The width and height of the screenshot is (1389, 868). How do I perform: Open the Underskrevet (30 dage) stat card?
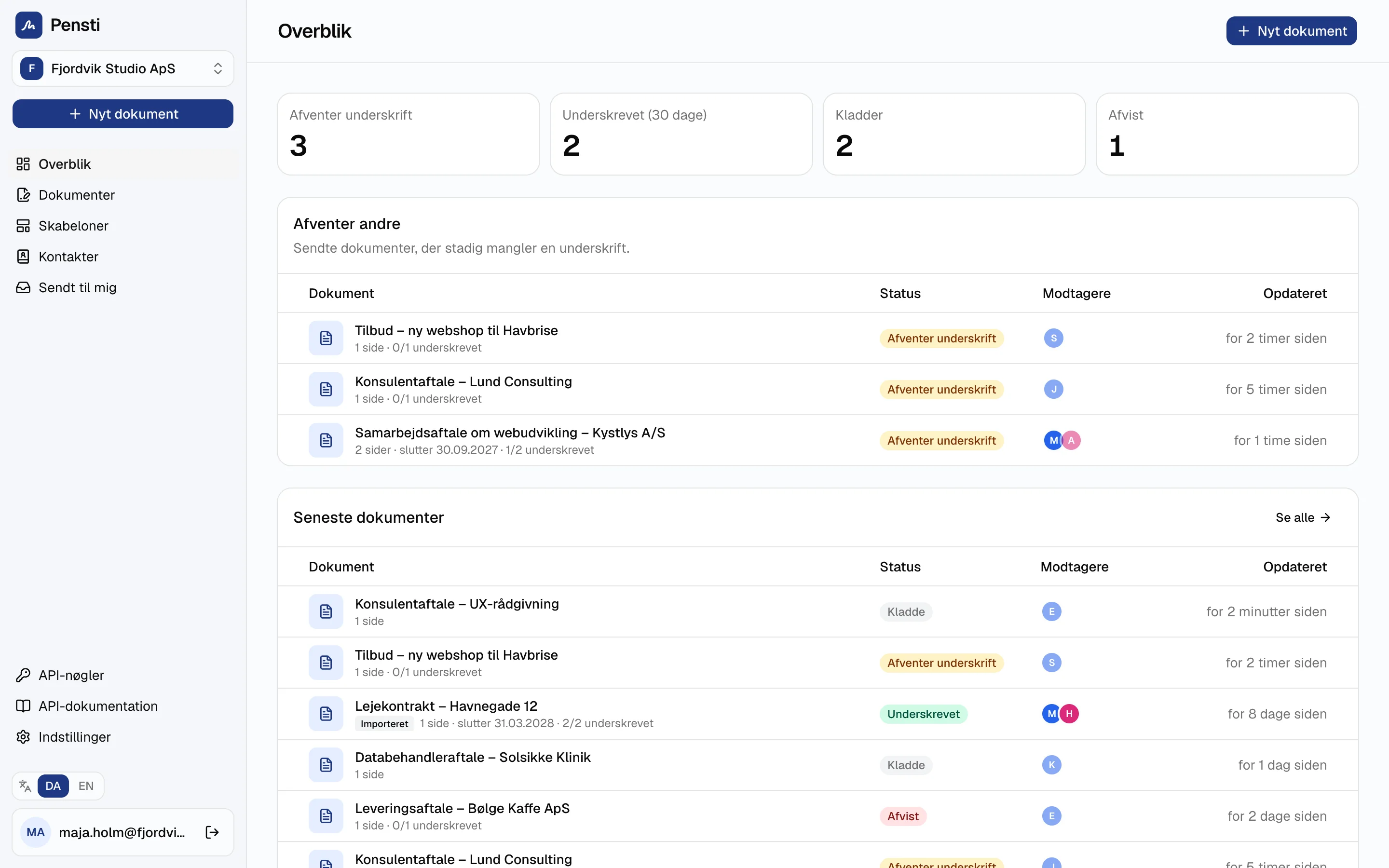coord(681,135)
